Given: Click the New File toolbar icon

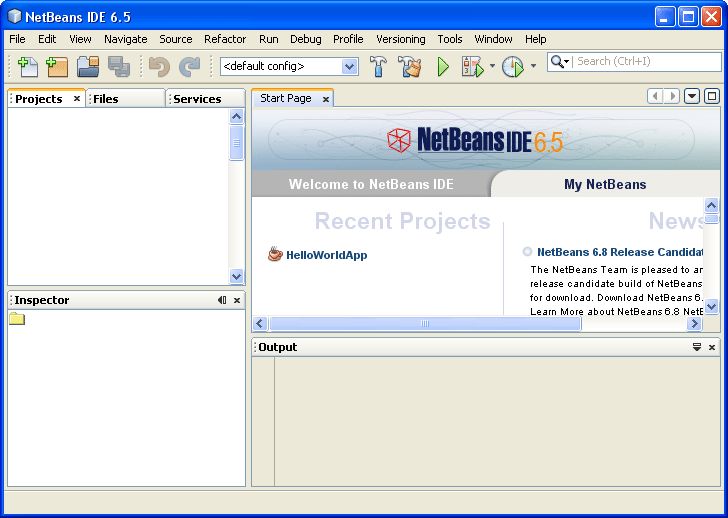Looking at the screenshot, I should pyautogui.click(x=28, y=66).
